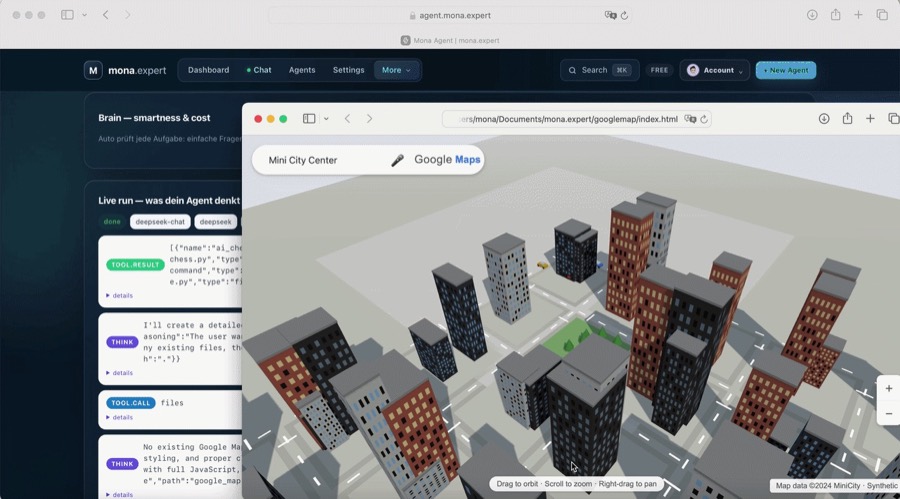
Task: Click the agent.mona.expert address bar
Action: [x=451, y=16]
